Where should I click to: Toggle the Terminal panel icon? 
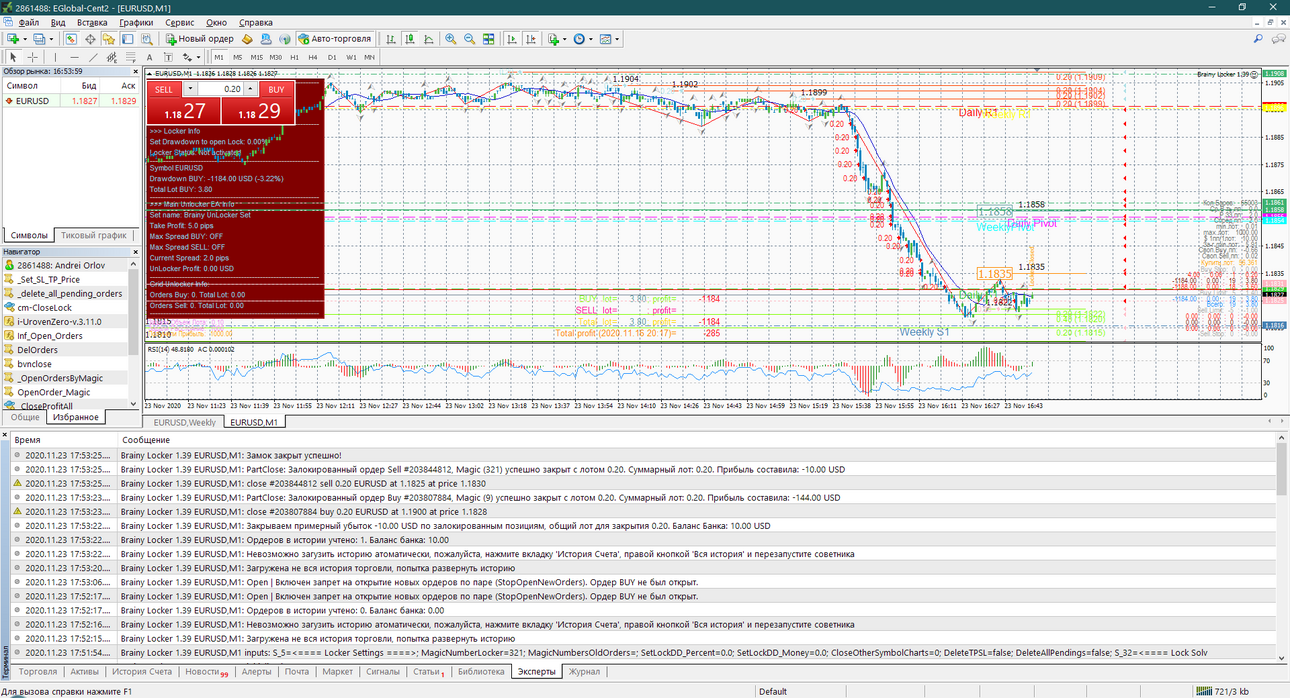pyautogui.click(x=128, y=39)
